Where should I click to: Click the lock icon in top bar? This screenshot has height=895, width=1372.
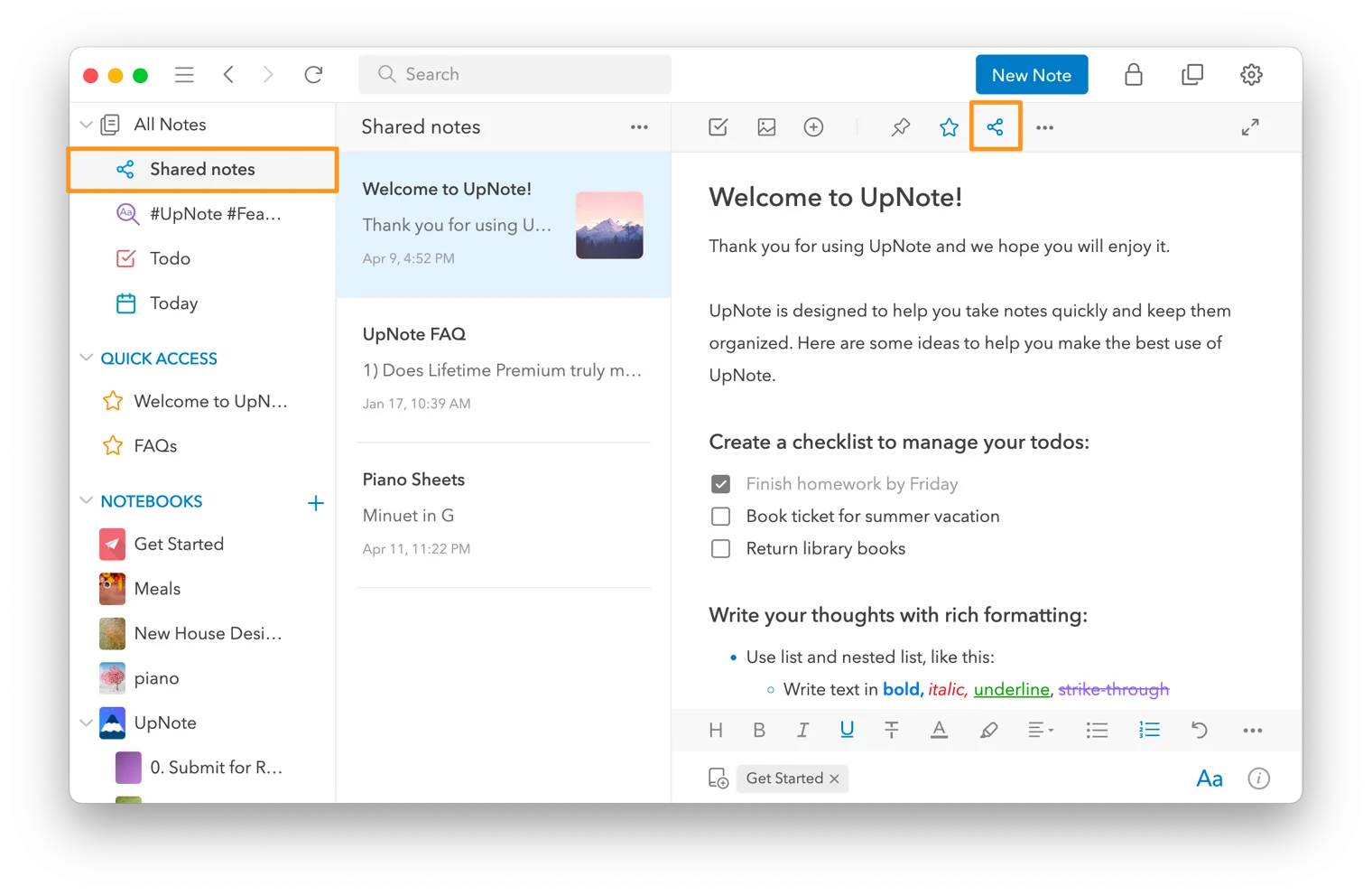(x=1133, y=75)
